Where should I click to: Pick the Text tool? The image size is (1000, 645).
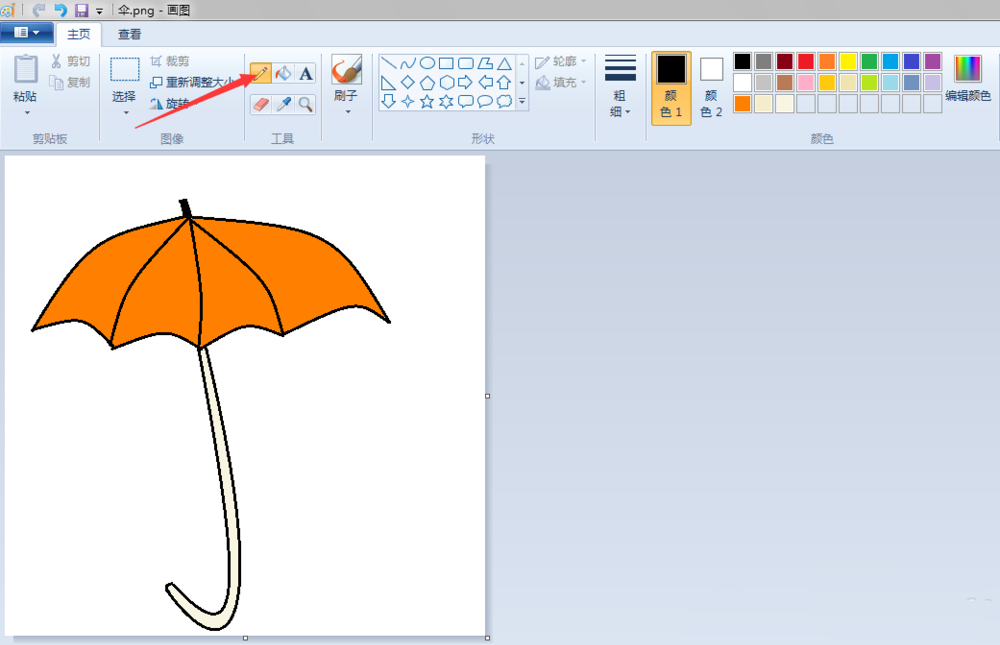[306, 73]
